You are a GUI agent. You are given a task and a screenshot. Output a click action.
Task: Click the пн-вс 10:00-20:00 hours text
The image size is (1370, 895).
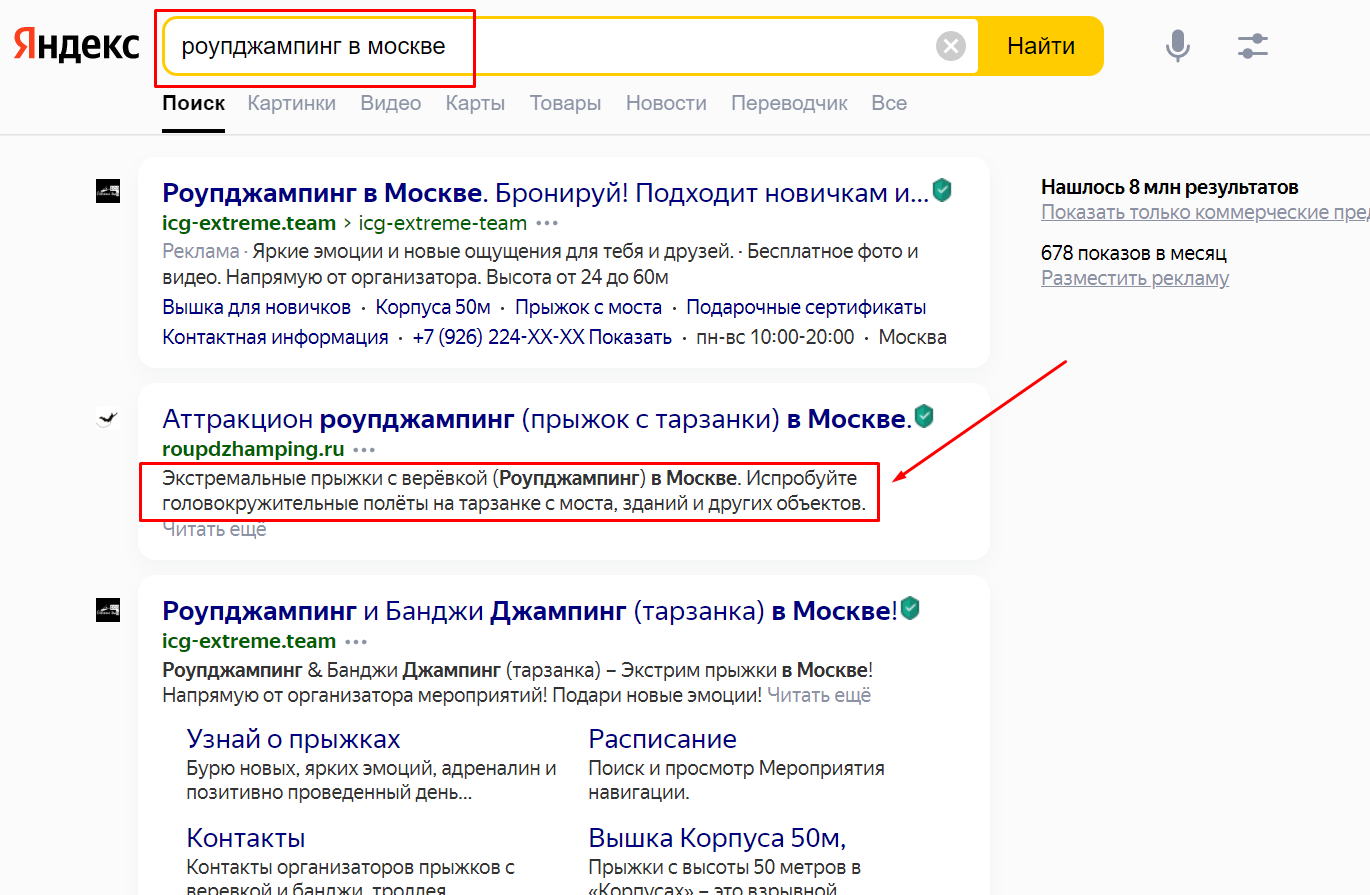[x=775, y=337]
